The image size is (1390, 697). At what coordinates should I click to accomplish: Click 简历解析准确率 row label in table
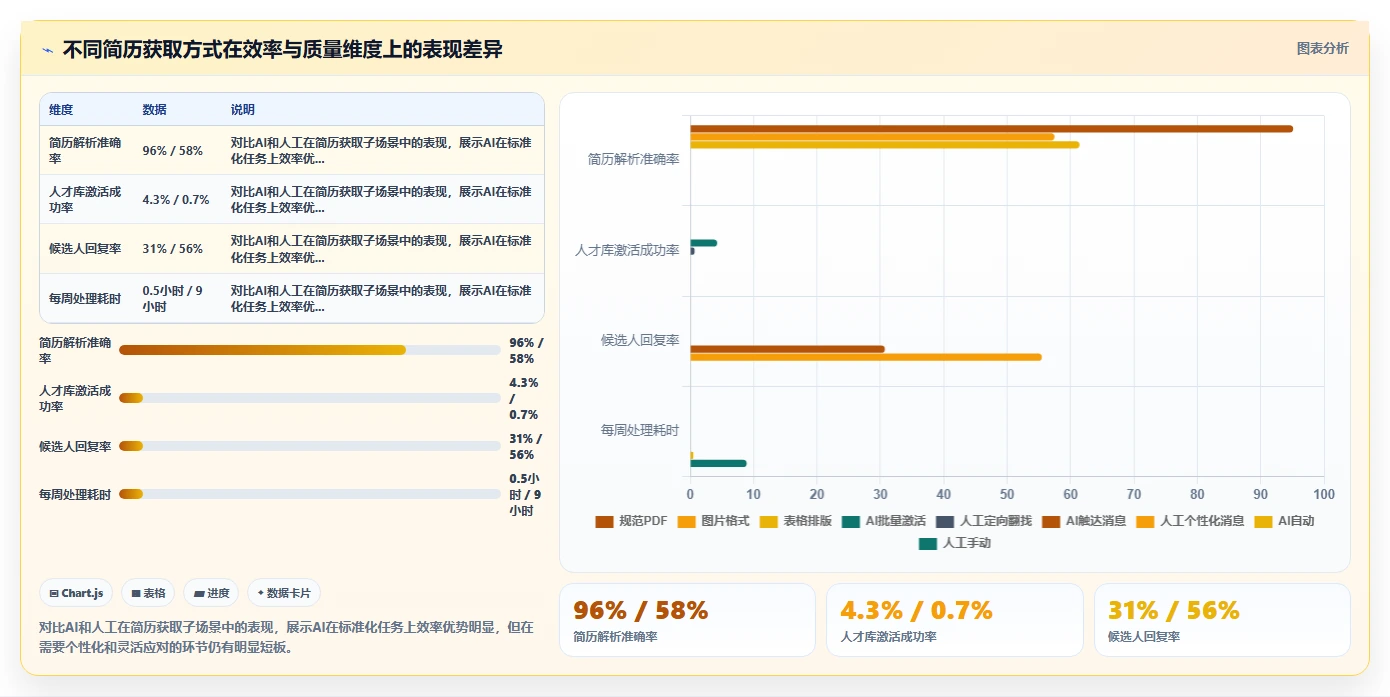coord(85,151)
